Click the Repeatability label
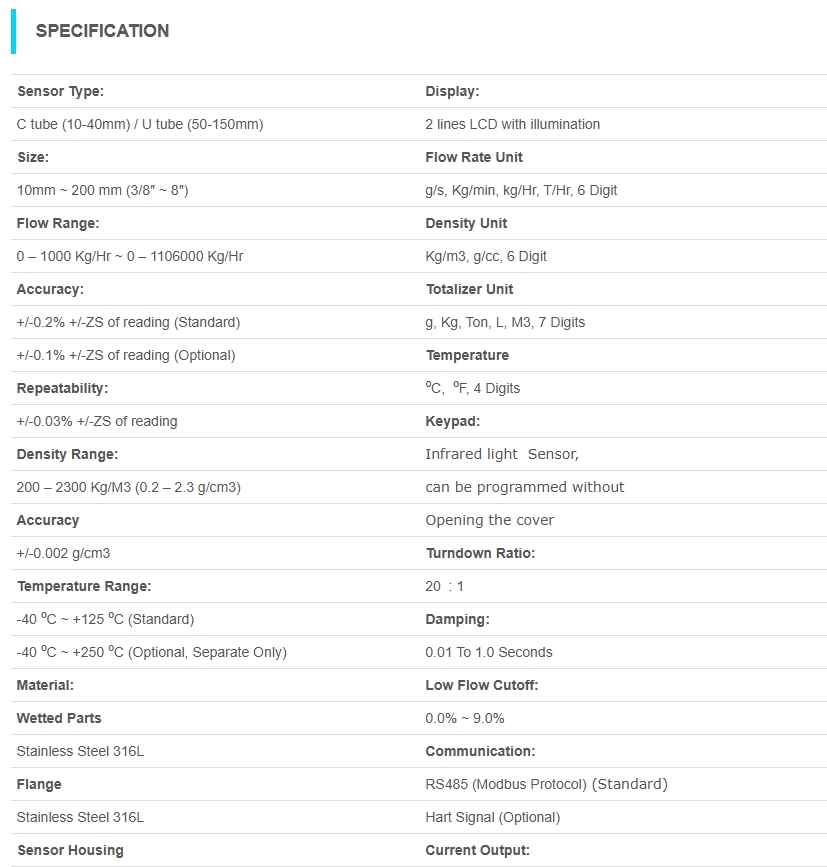 click(62, 388)
